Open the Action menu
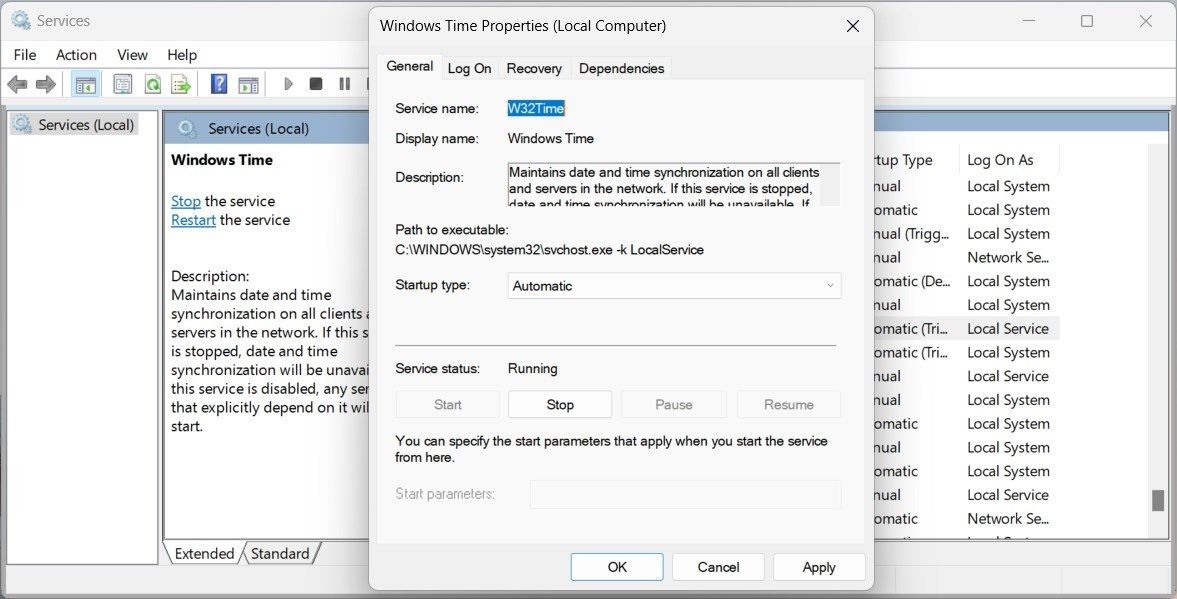1177x599 pixels. click(x=77, y=55)
